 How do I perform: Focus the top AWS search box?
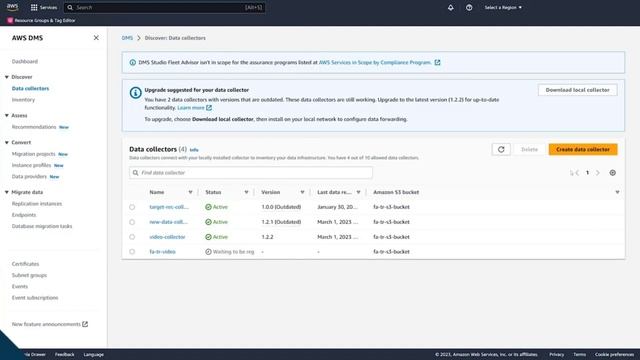coord(164,7)
